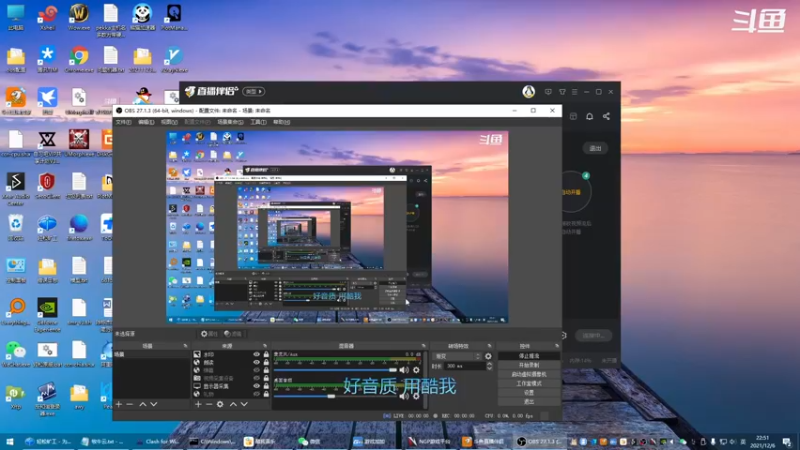800x450 pixels.
Task: Toggle visibility eye of the 浏览 source
Action: tap(257, 362)
